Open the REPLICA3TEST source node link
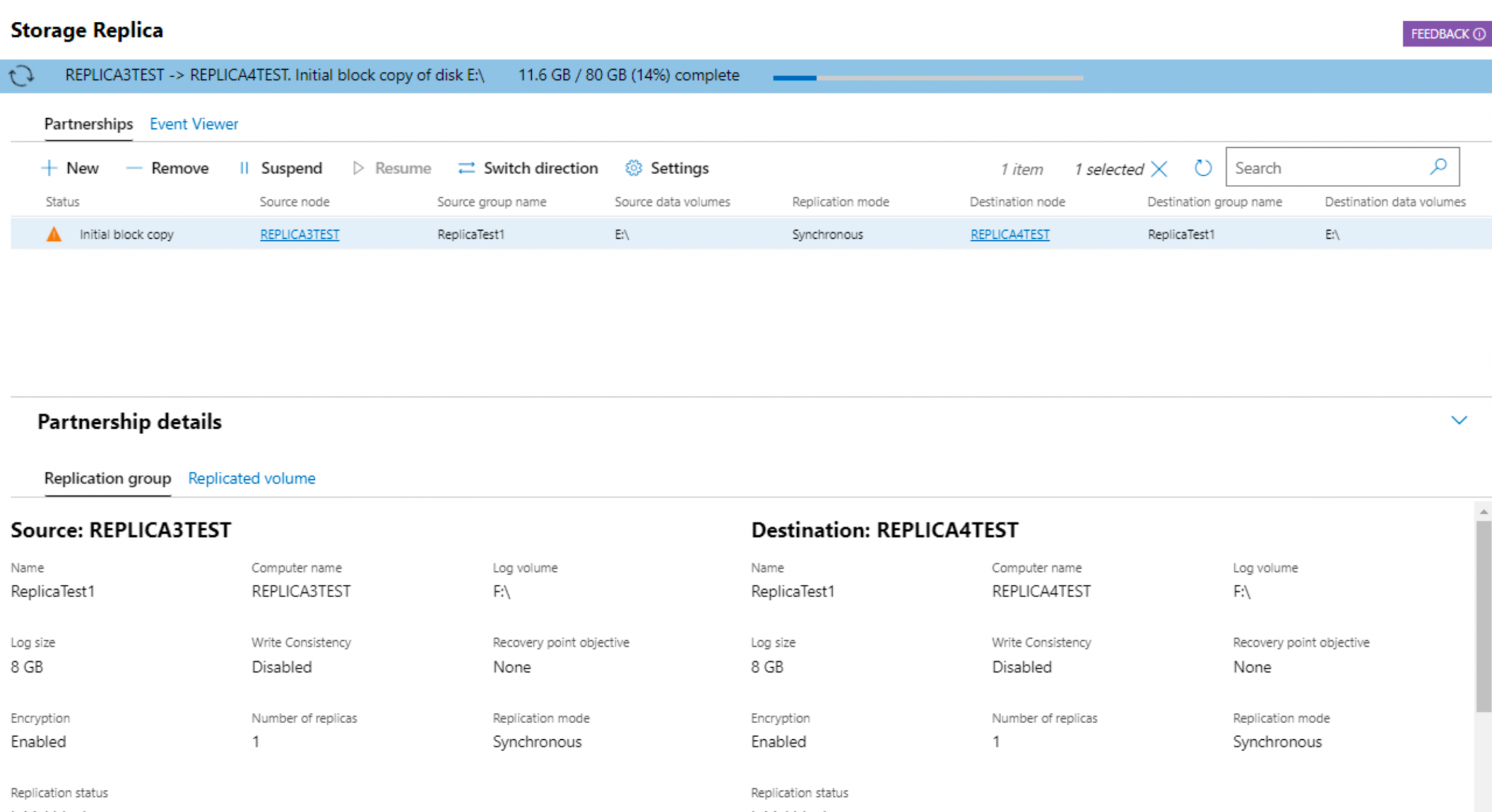The height and width of the screenshot is (812, 1492). tap(299, 234)
